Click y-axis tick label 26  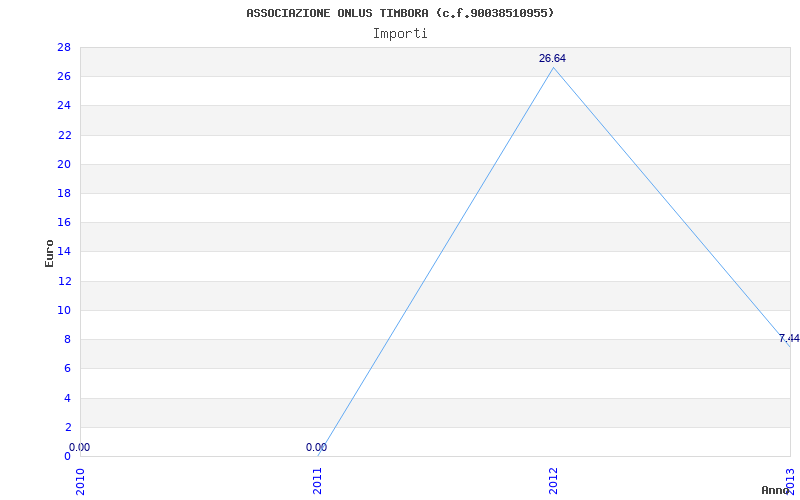pyautogui.click(x=64, y=77)
